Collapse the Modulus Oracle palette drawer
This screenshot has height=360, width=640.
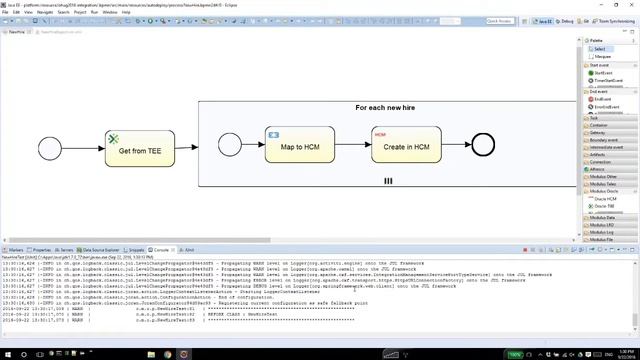pyautogui.click(x=610, y=191)
